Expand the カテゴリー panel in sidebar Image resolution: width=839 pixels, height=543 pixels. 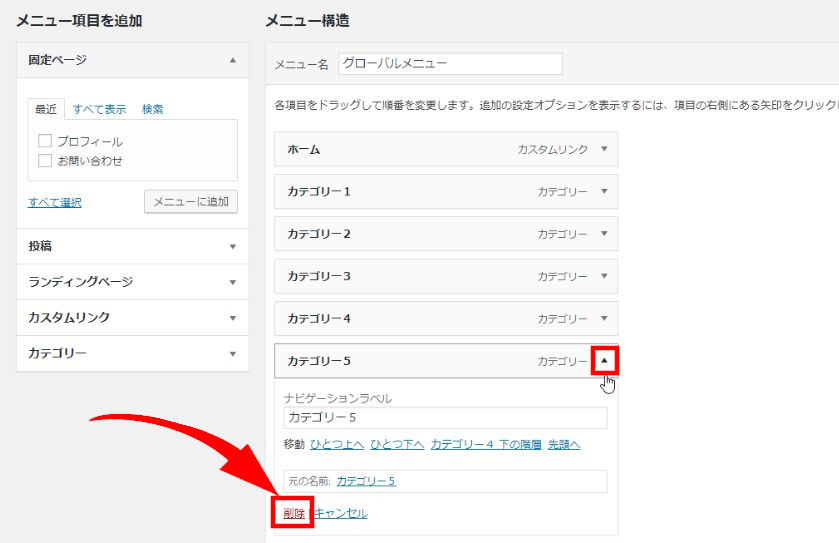[233, 354]
